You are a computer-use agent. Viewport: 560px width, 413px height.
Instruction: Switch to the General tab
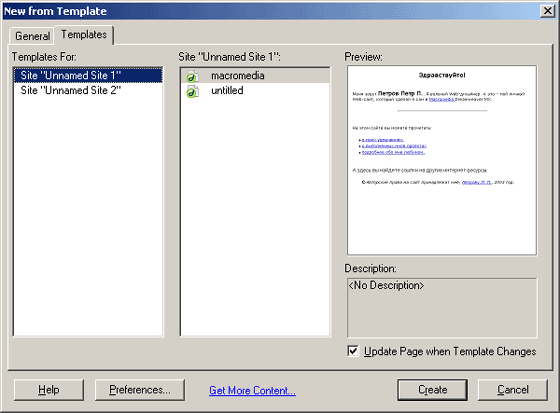[32, 36]
